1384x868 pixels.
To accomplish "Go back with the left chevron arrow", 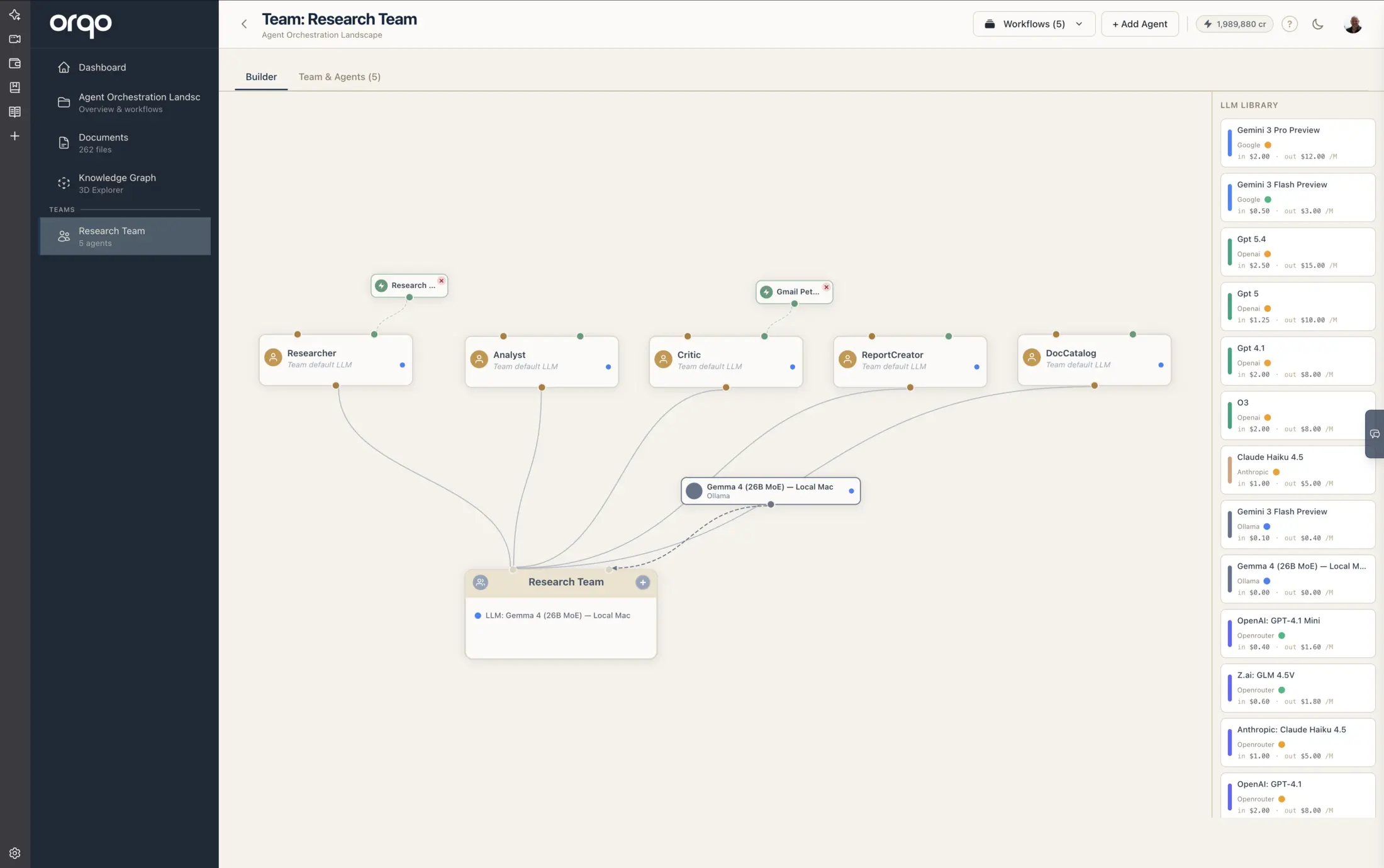I will (244, 24).
